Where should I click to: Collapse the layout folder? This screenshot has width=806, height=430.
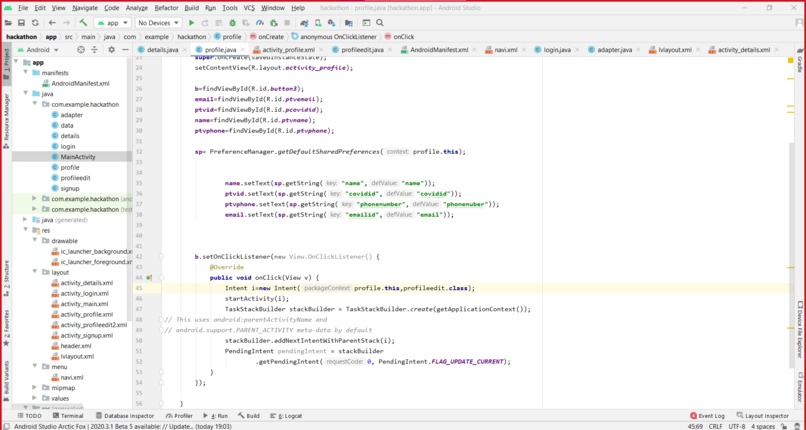34,272
